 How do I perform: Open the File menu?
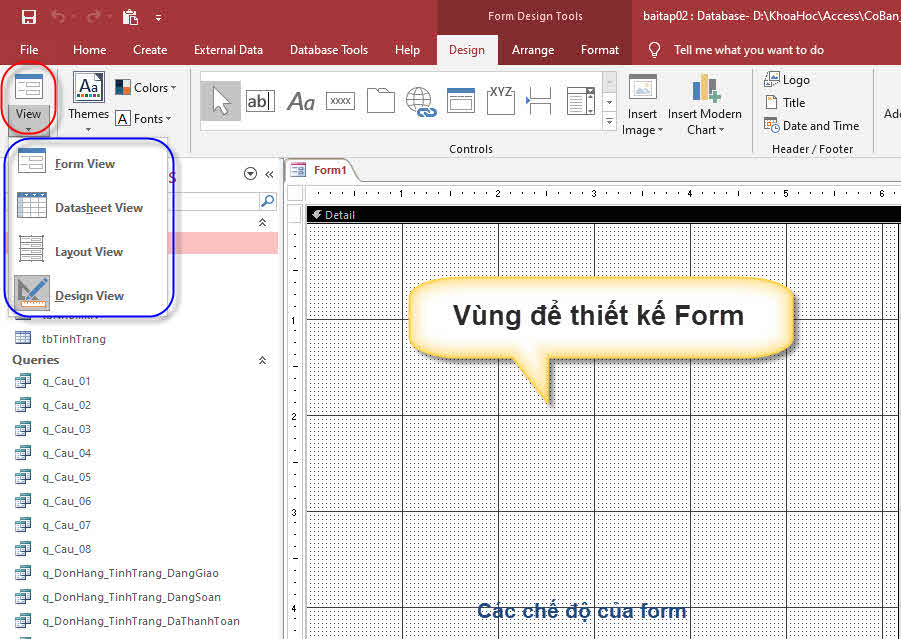[29, 50]
